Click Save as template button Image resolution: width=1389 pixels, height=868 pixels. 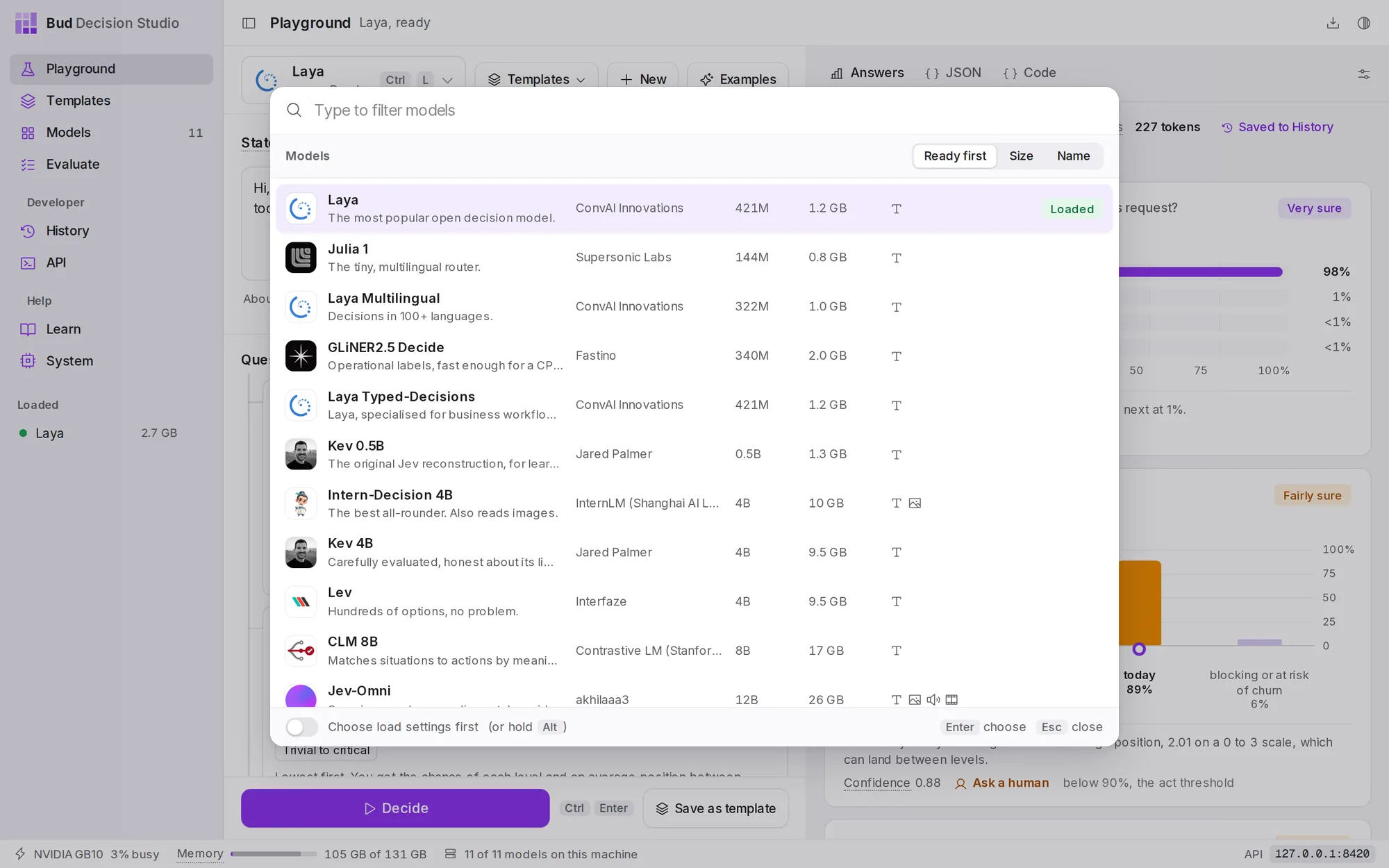[715, 808]
